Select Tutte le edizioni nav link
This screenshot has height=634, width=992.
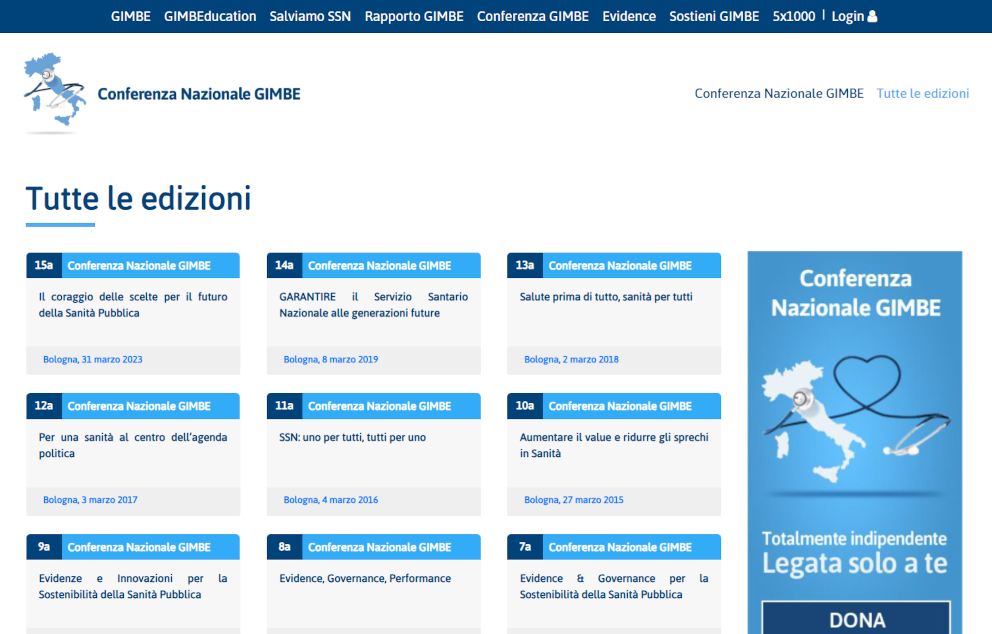coord(922,94)
